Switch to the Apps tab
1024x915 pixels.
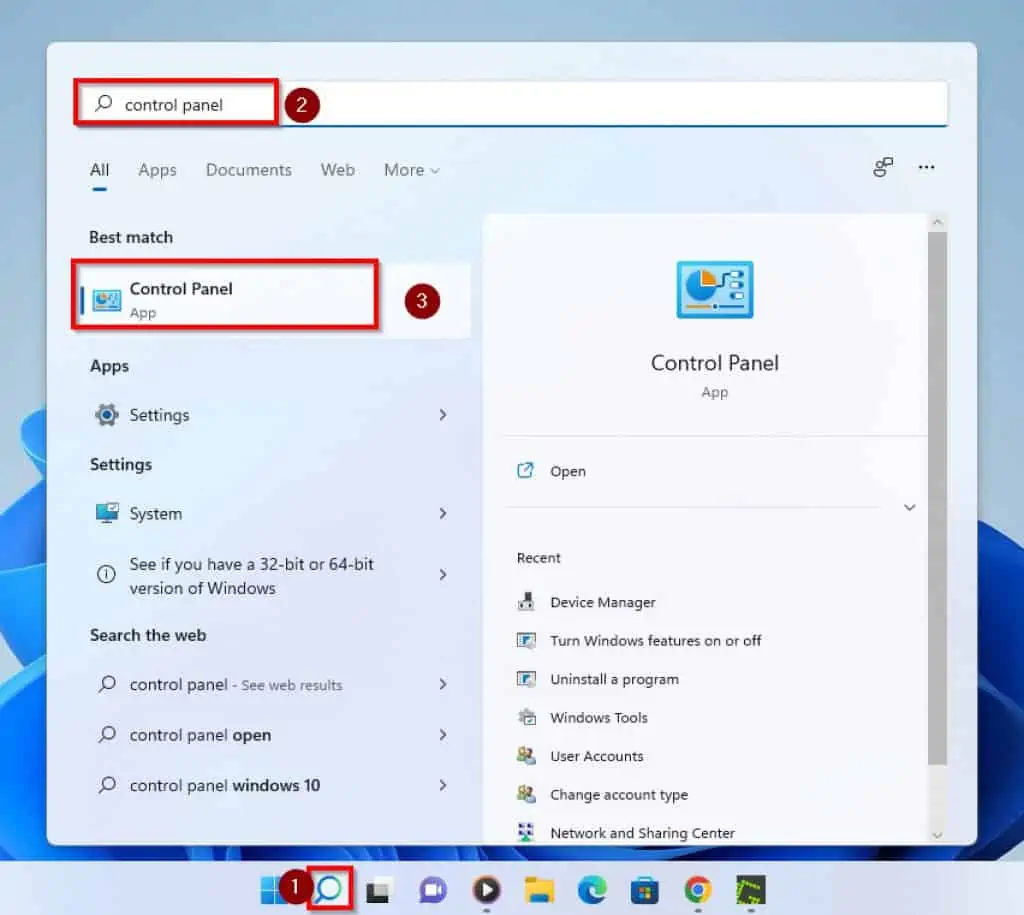click(x=157, y=170)
